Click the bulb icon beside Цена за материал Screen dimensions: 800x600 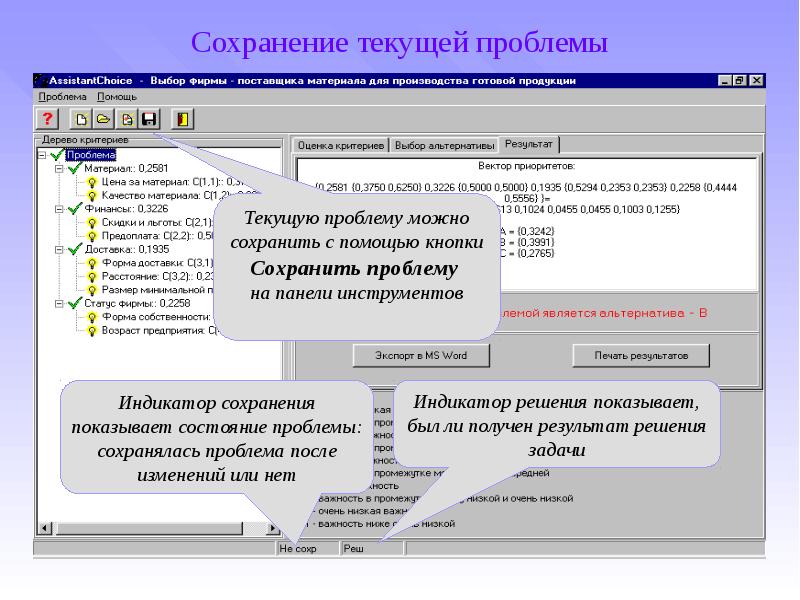[x=92, y=182]
